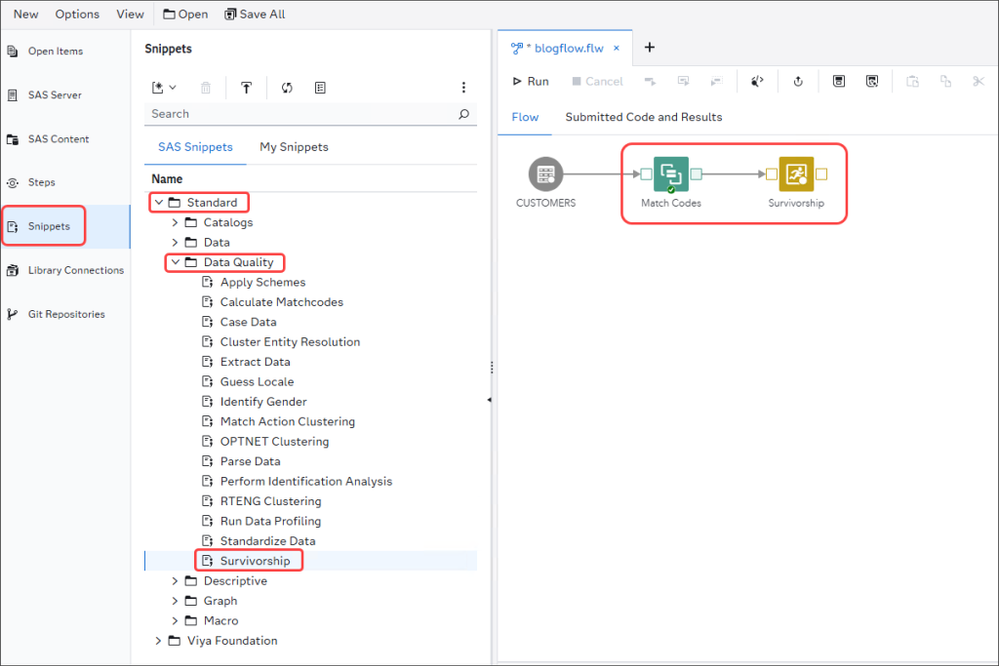Open Git Repositories pane
Viewport: 999px width, 666px height.
pos(66,314)
